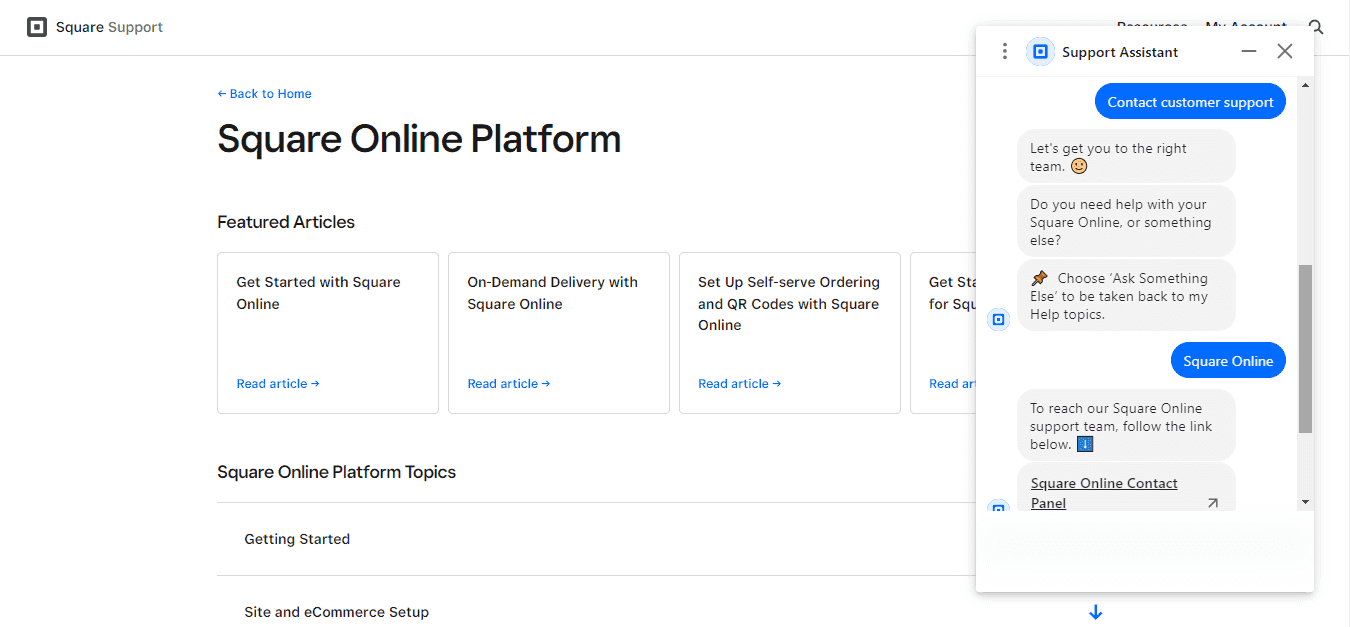Click the external link arrow on Contact Panel
This screenshot has height=627, width=1350.
click(1212, 503)
